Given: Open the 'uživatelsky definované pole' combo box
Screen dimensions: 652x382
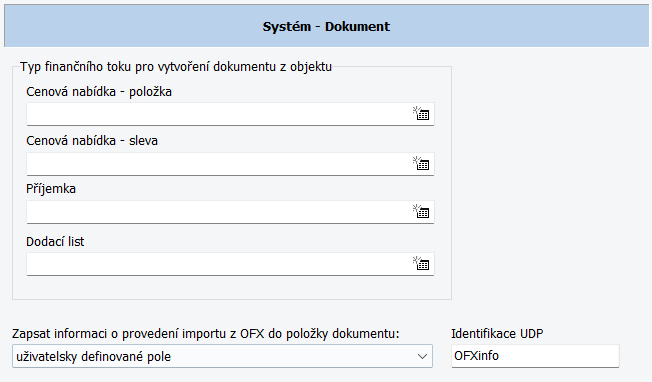Looking at the screenshot, I should coord(222,356).
